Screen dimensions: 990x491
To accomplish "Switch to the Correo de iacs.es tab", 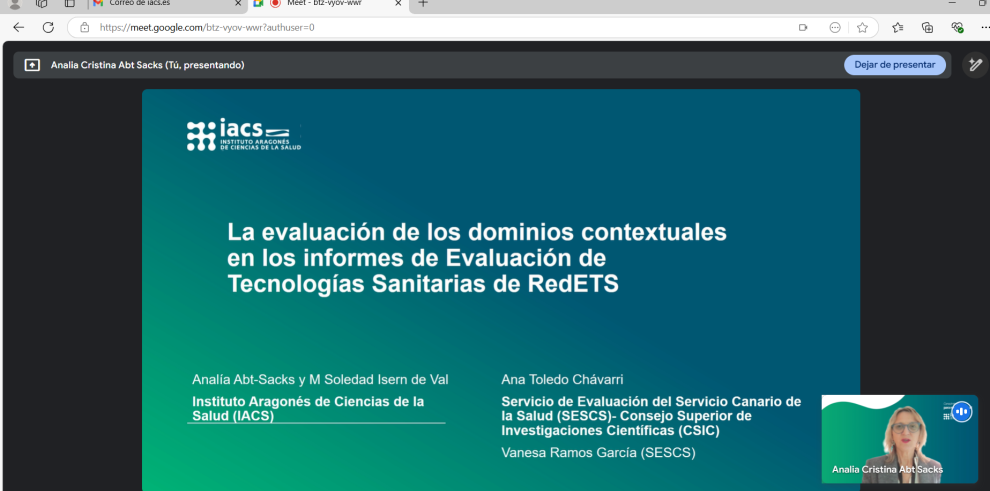I will click(160, 4).
